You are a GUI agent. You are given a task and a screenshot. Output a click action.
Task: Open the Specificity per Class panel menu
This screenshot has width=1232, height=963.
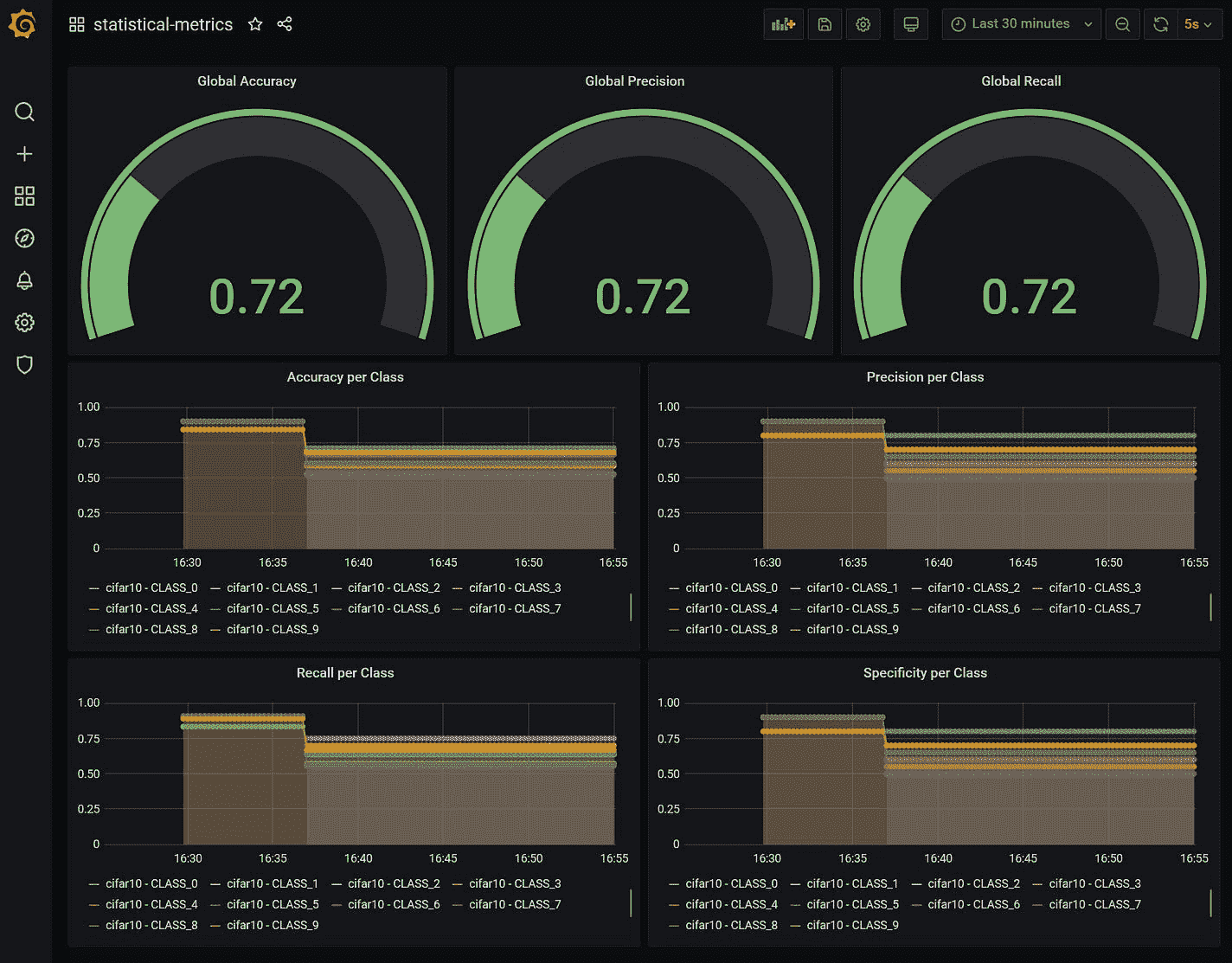pos(925,673)
